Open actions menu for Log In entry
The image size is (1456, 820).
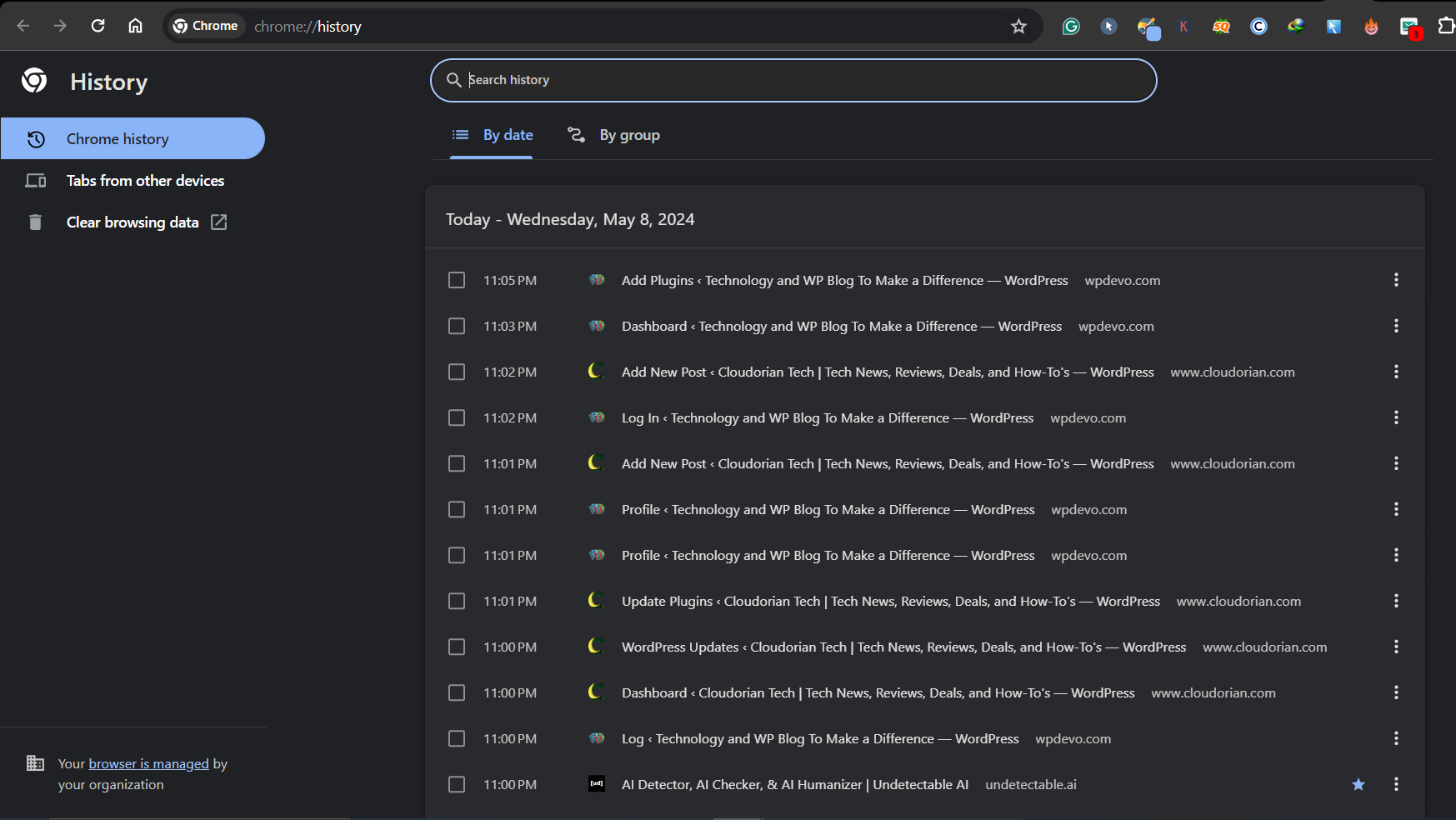click(1396, 417)
